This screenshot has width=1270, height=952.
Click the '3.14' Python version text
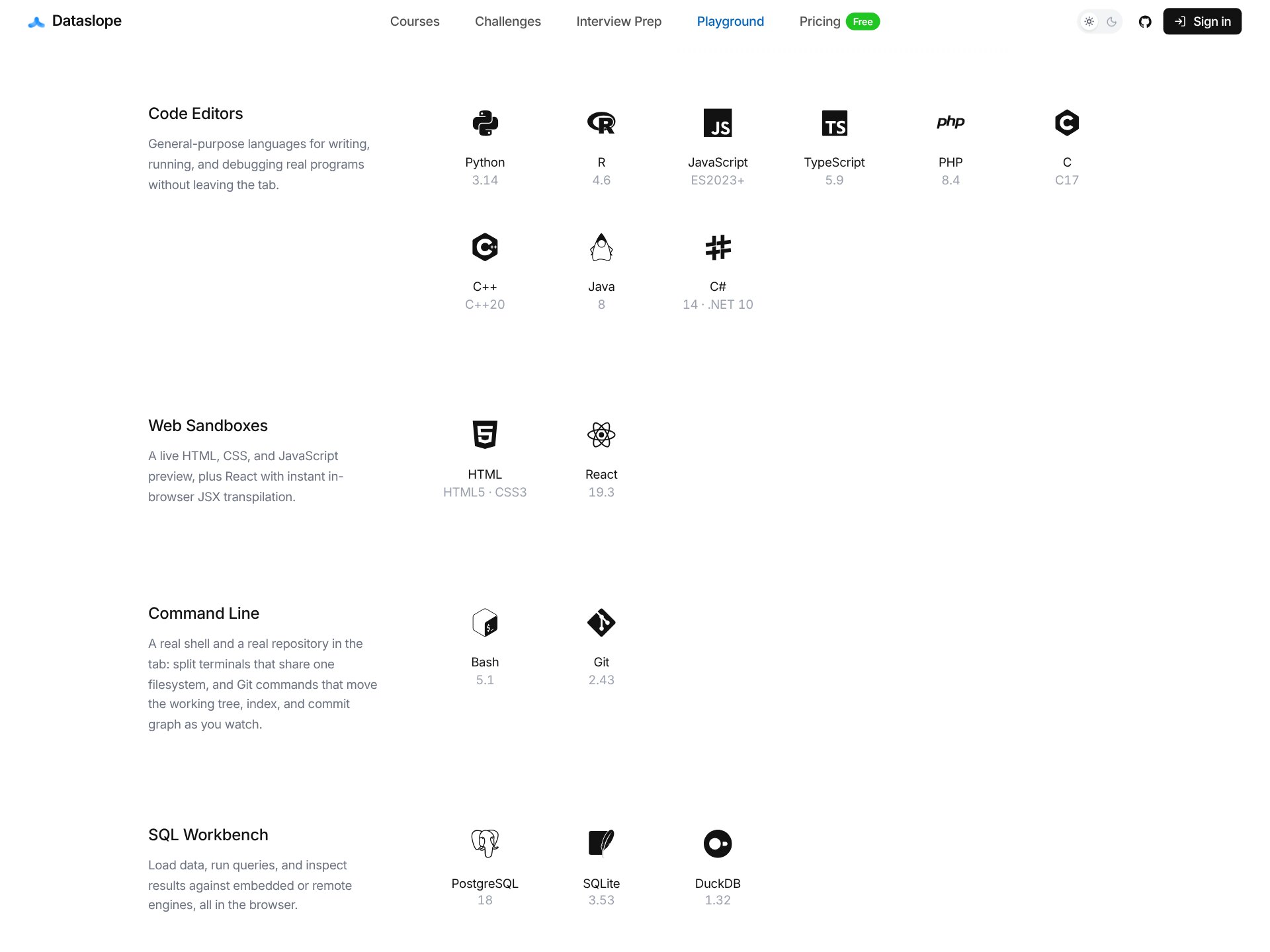pos(485,180)
